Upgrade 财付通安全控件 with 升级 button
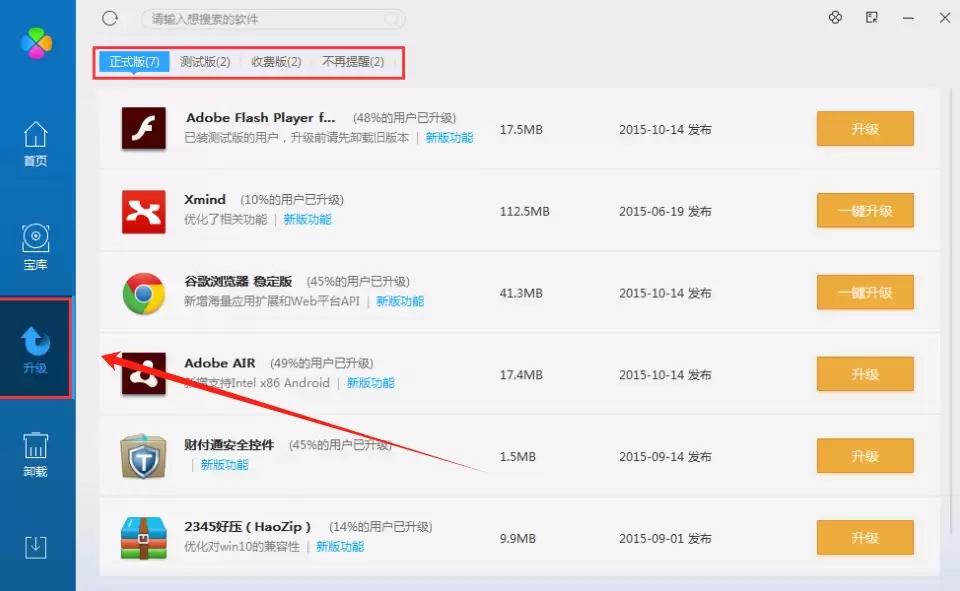The height and width of the screenshot is (591, 960). [x=865, y=456]
